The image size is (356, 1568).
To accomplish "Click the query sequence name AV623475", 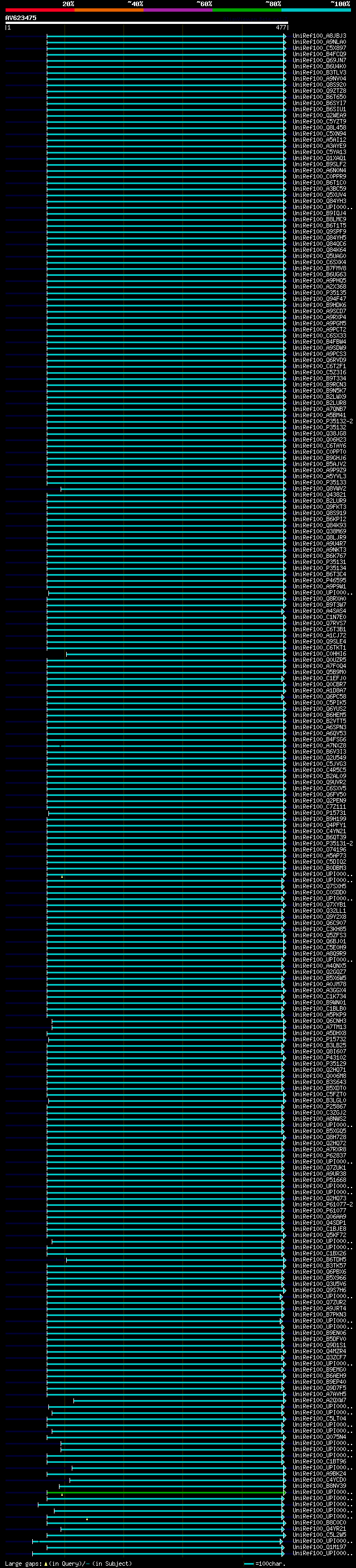I will [21, 18].
